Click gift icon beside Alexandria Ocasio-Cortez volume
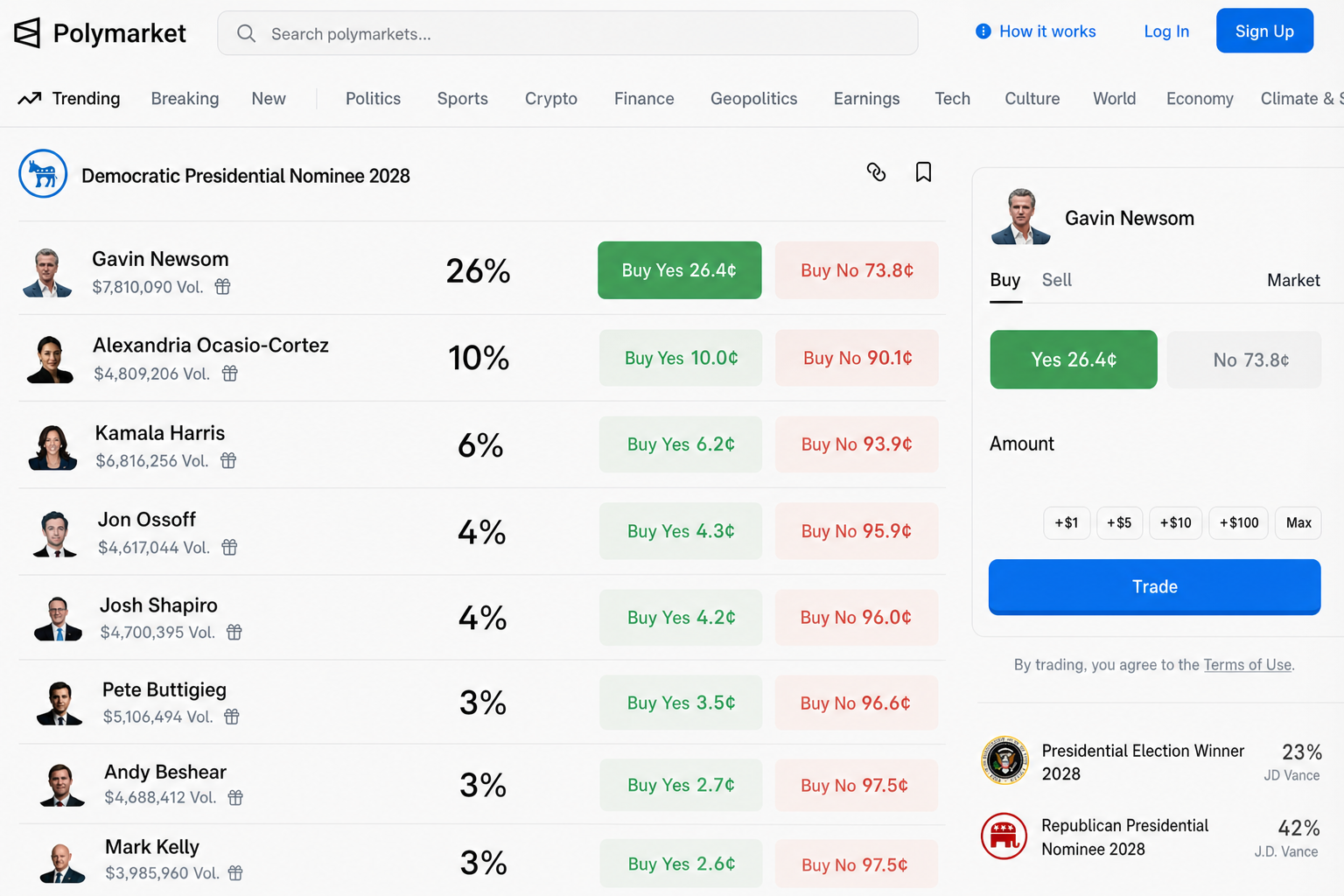This screenshot has height=896, width=1344. 230,374
